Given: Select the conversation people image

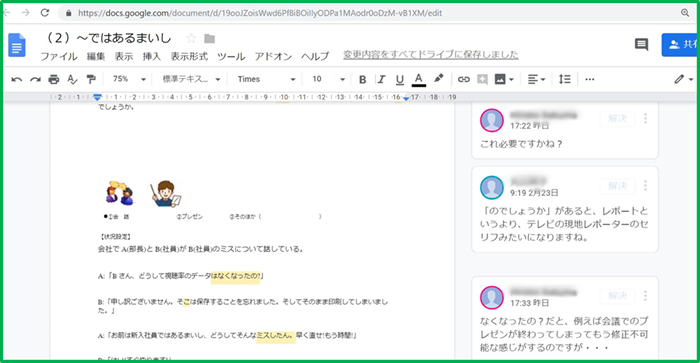Looking at the screenshot, I should (119, 193).
